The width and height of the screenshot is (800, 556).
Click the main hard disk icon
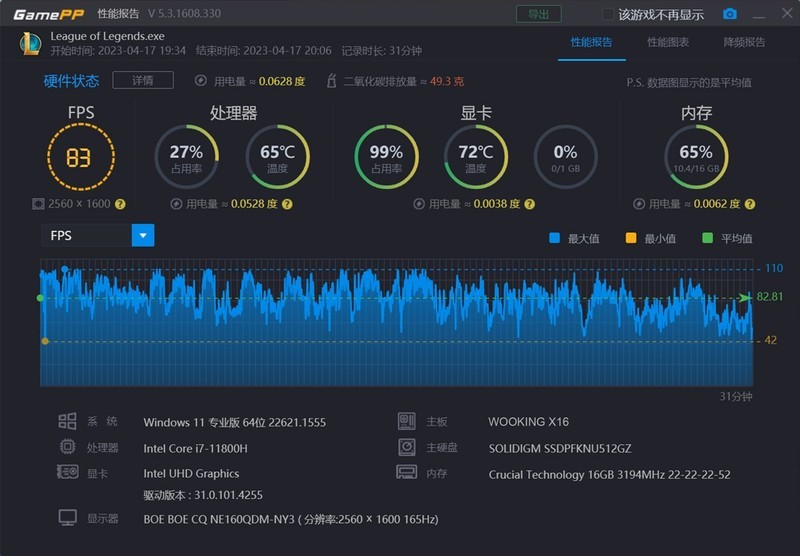tap(407, 447)
